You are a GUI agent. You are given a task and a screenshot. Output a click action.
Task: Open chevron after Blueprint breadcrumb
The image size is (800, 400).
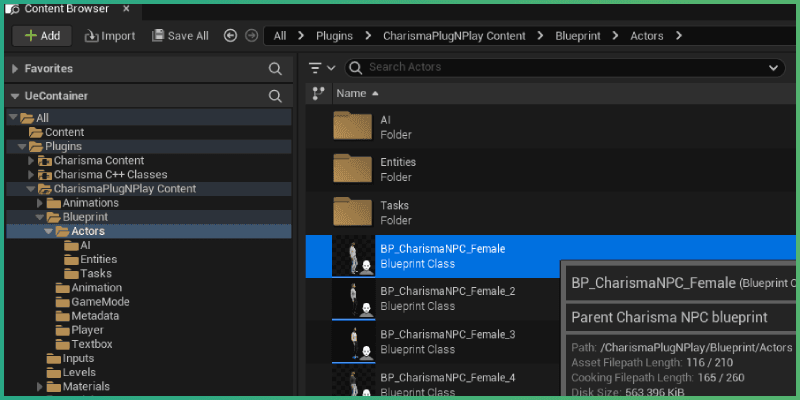pos(615,36)
